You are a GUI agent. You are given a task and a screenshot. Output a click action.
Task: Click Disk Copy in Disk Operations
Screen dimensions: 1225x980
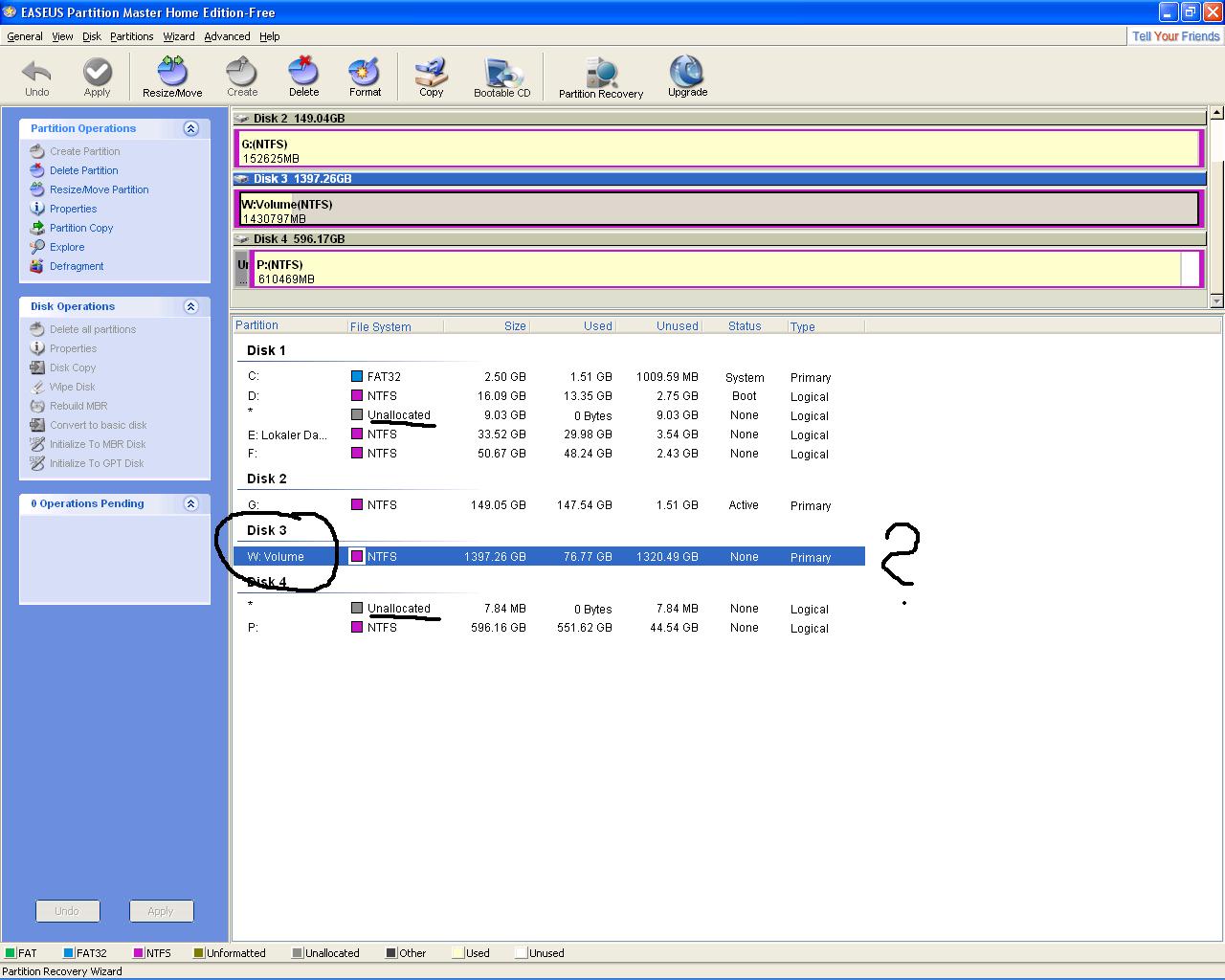62,367
